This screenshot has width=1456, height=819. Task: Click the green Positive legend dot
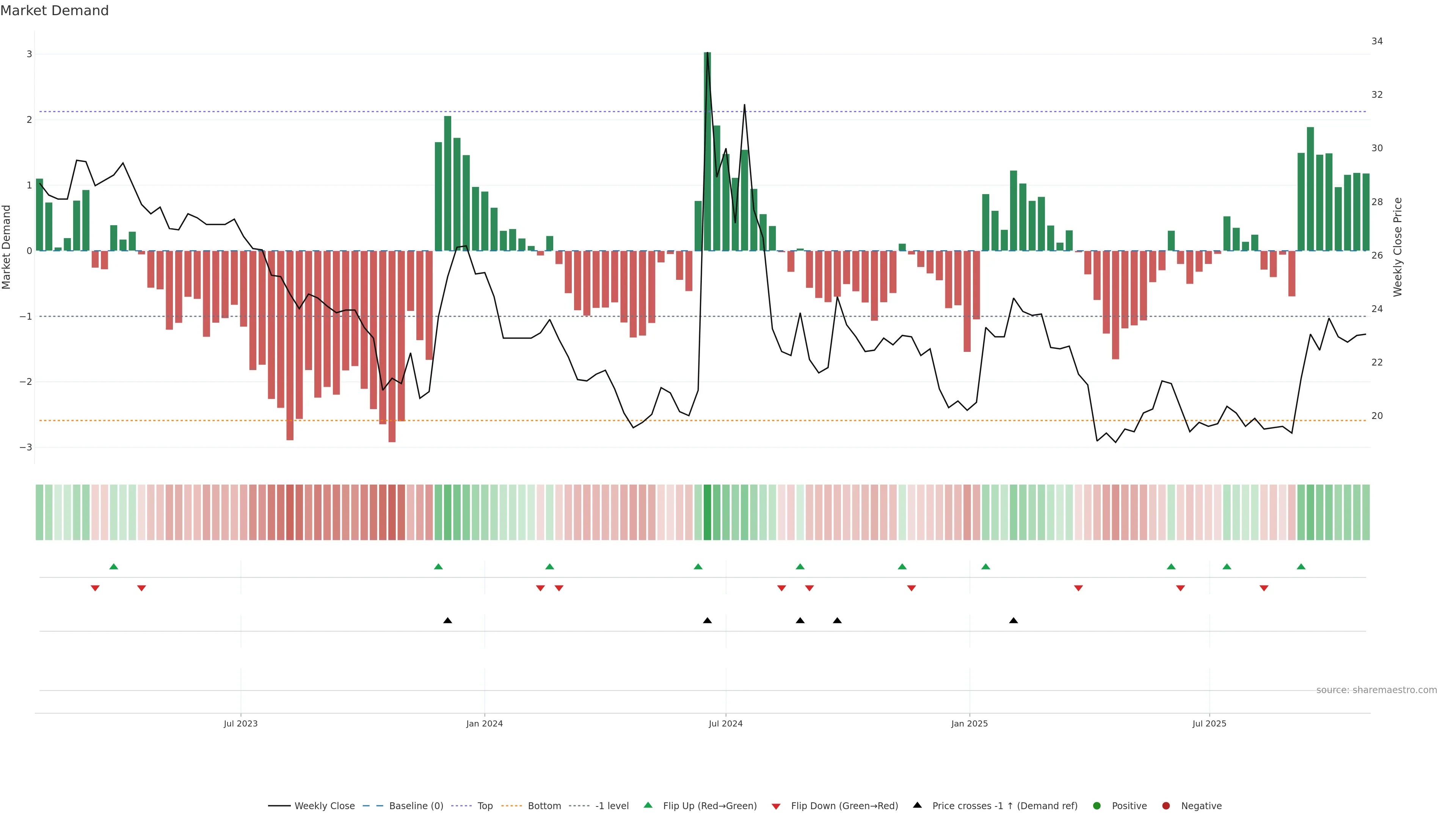click(x=1097, y=805)
